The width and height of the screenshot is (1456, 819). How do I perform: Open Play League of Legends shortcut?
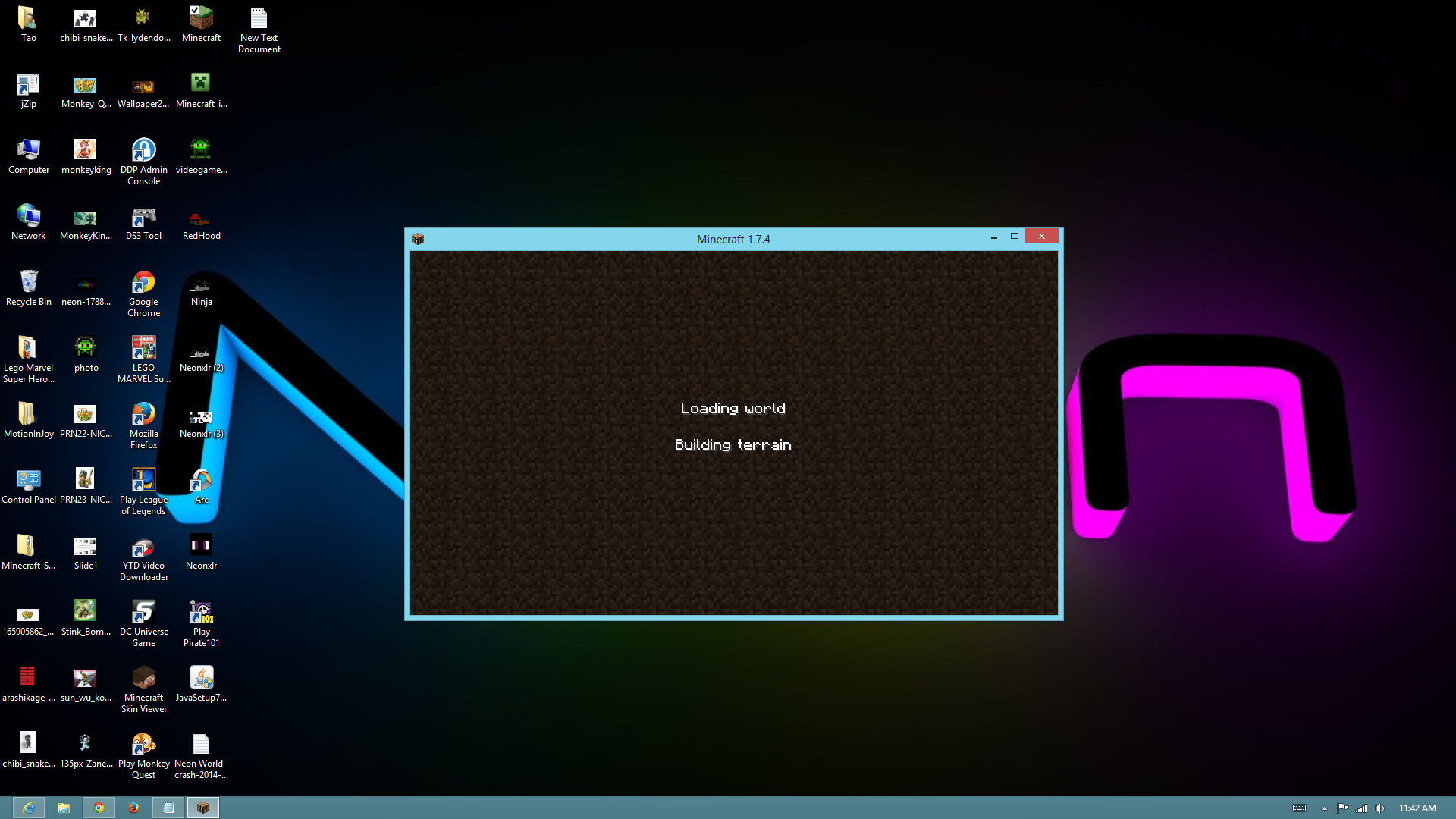tap(143, 481)
